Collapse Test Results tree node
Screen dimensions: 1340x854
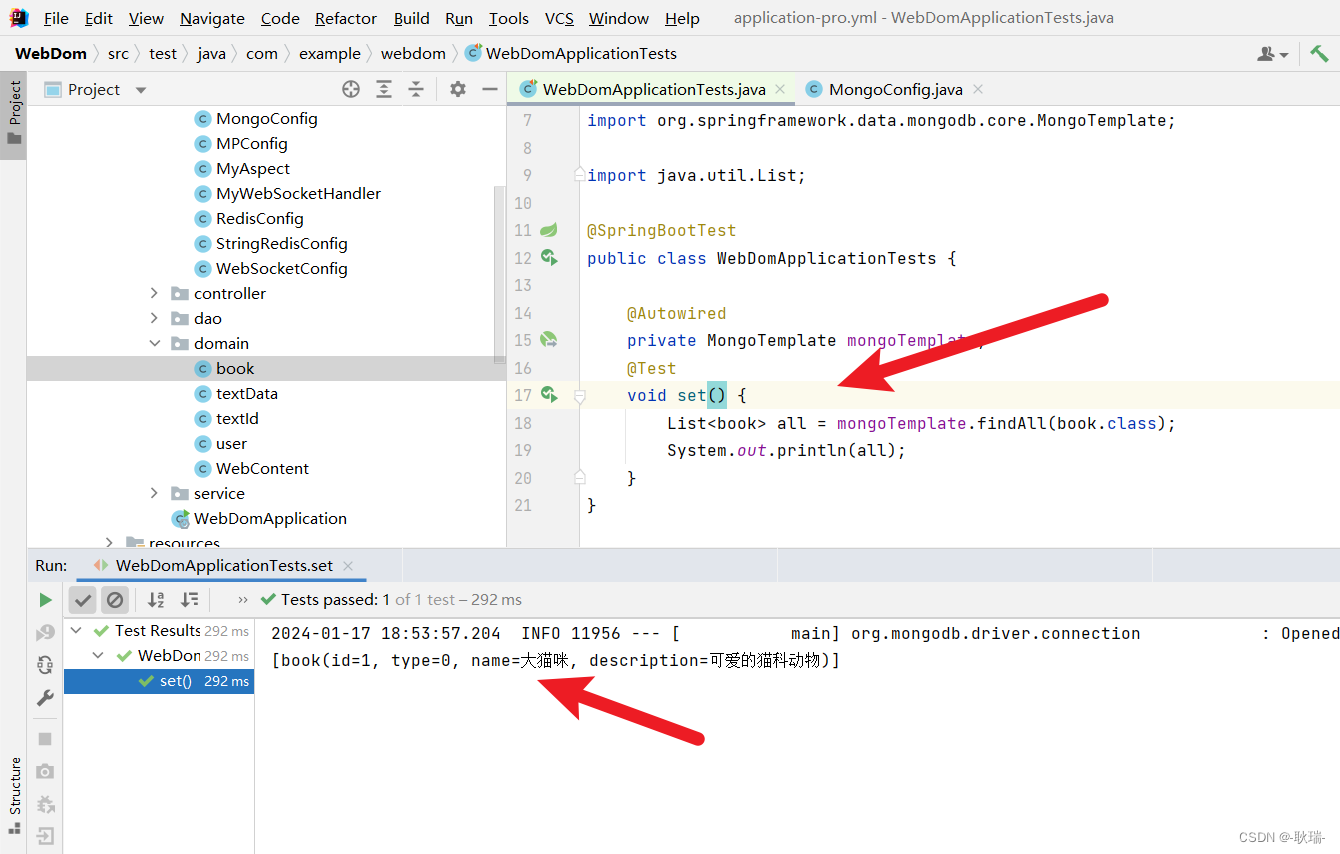click(x=77, y=631)
